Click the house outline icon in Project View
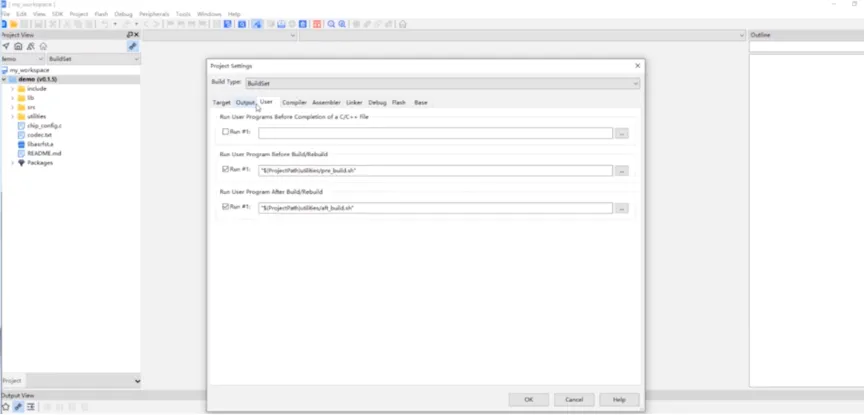Screen dimensions: 864x415 click(43, 46)
